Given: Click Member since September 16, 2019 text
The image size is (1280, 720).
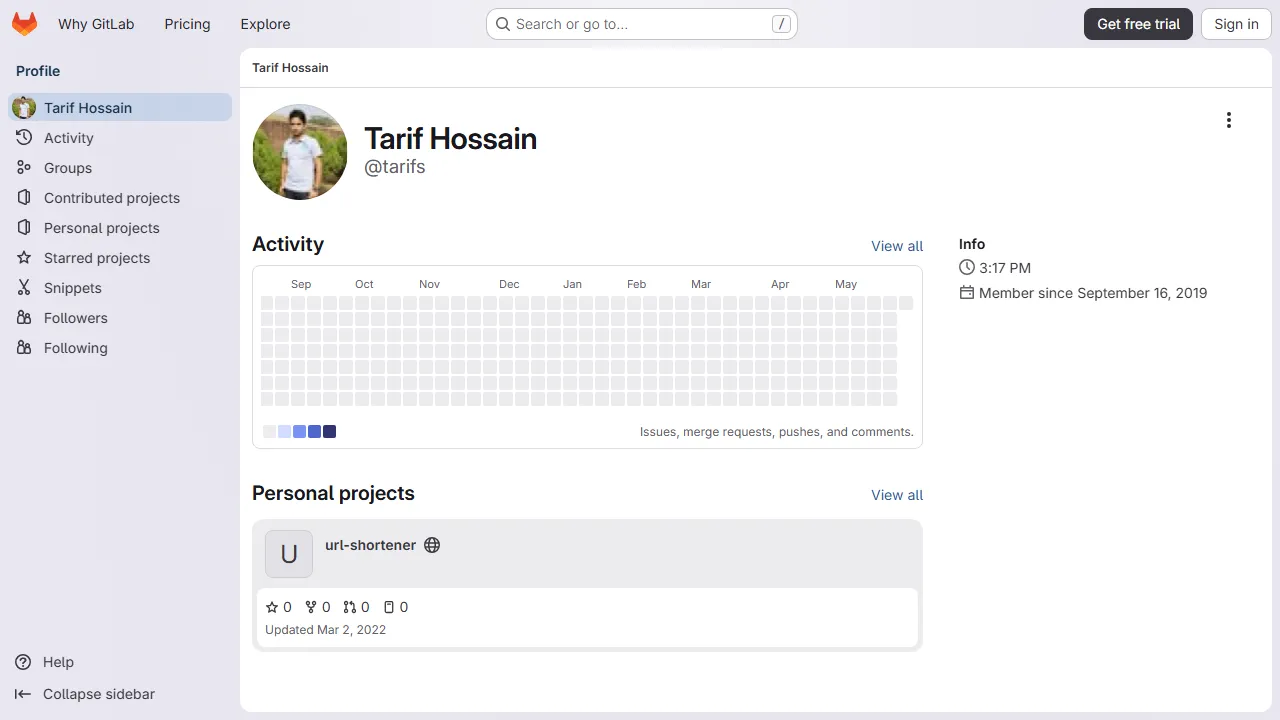Looking at the screenshot, I should click(x=1093, y=293).
